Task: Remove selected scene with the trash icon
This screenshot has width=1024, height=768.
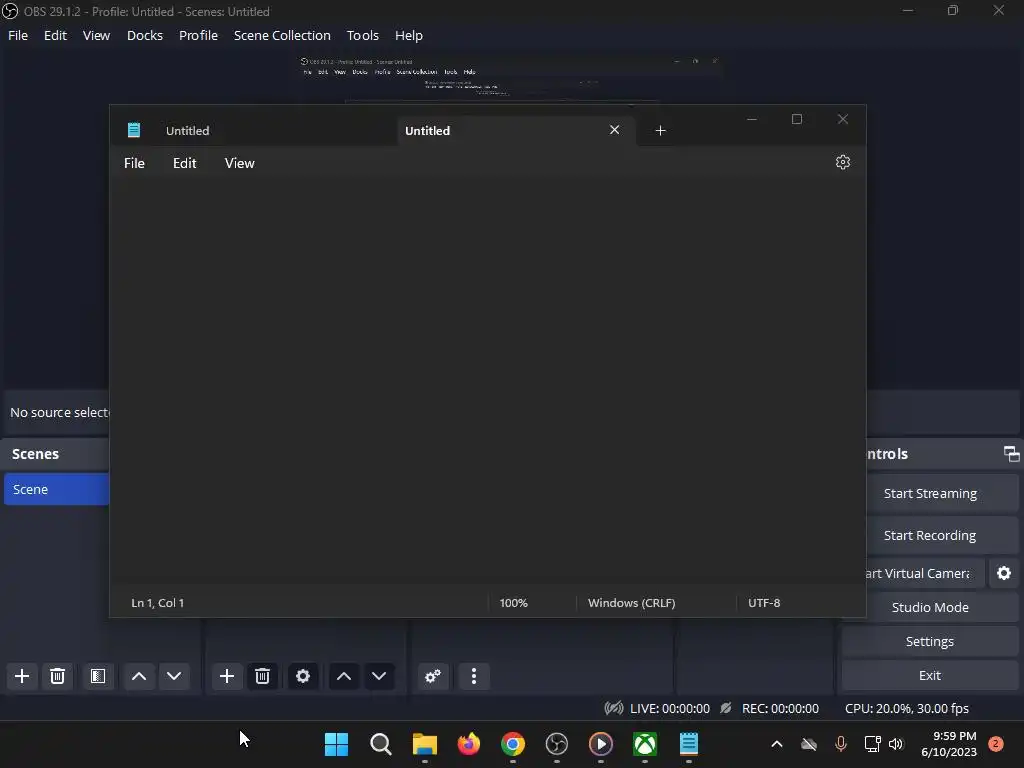Action: pyautogui.click(x=57, y=676)
